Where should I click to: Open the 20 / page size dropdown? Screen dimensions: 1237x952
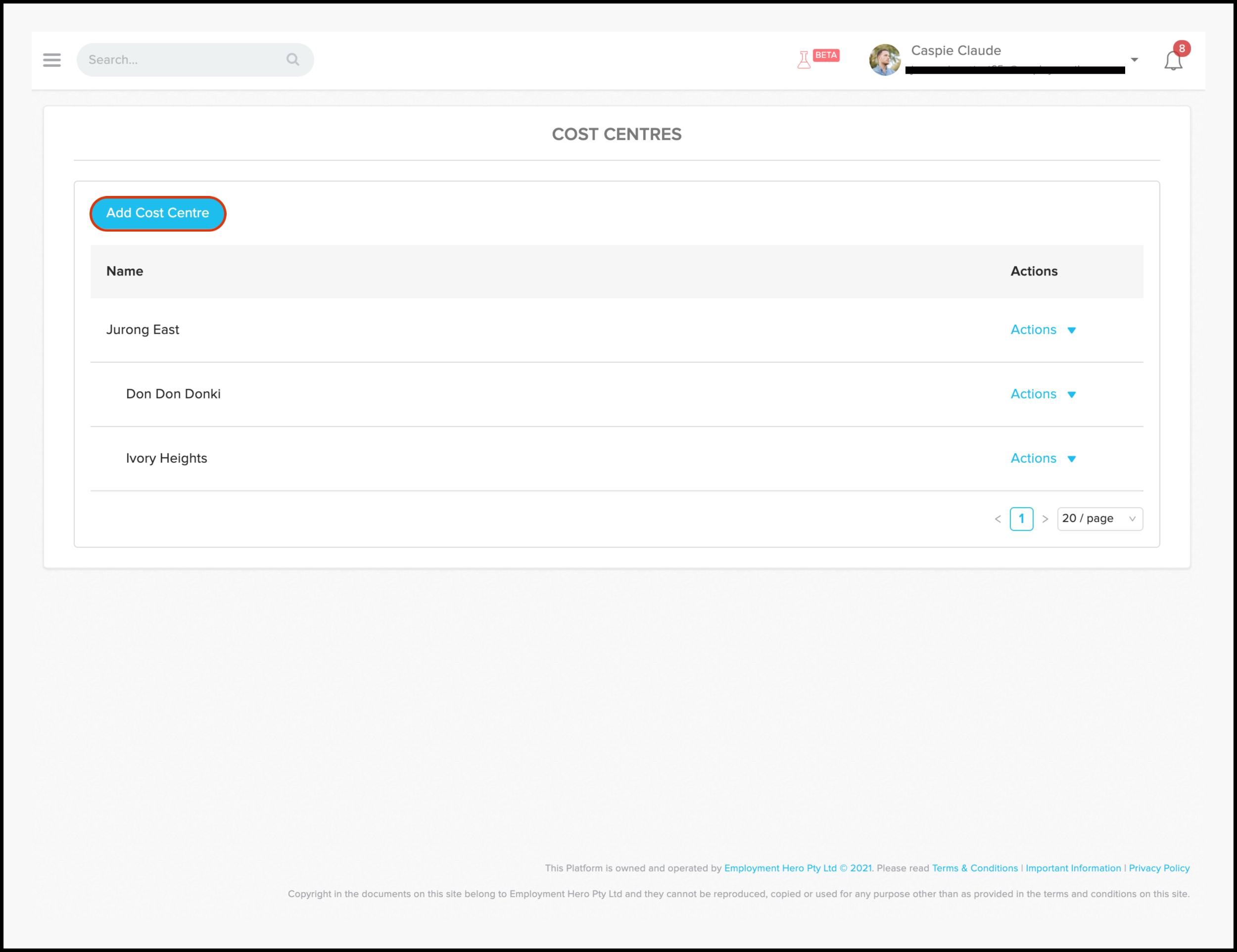pyautogui.click(x=1099, y=519)
